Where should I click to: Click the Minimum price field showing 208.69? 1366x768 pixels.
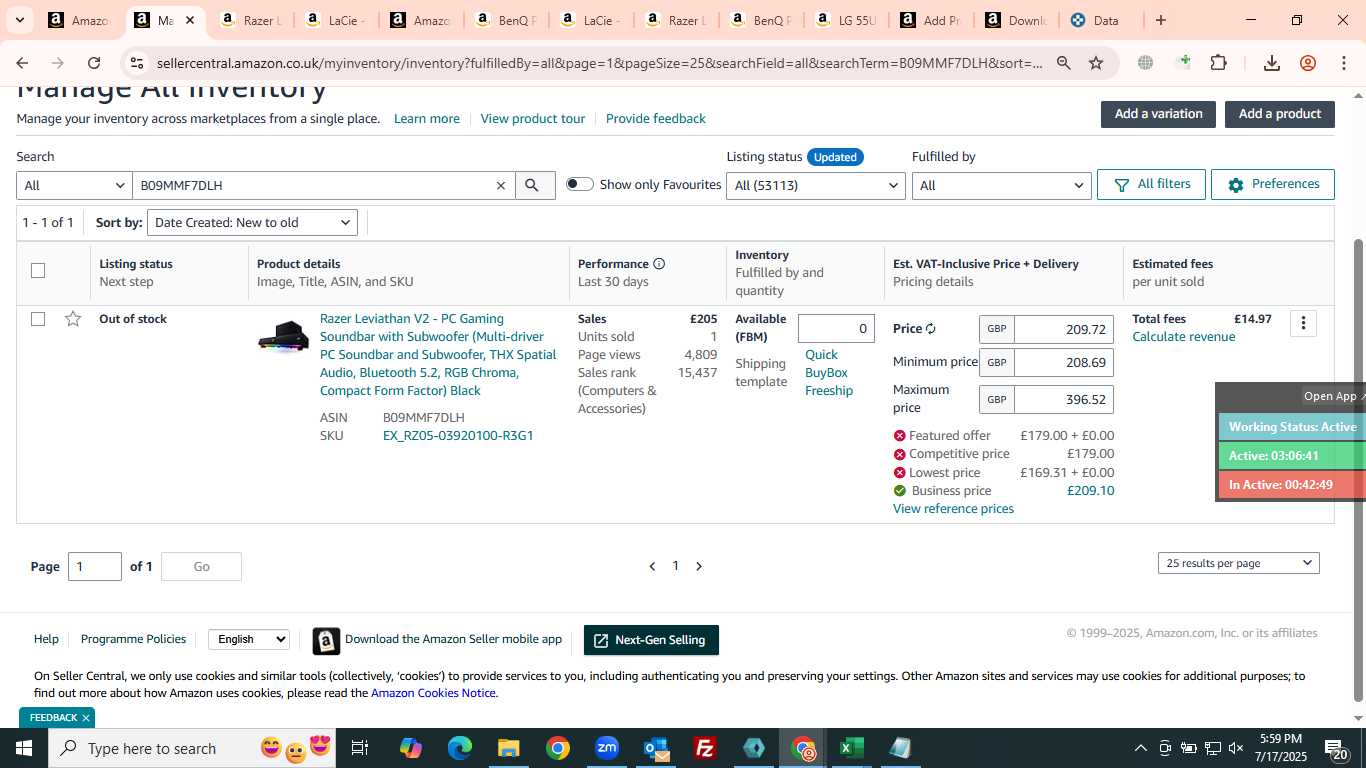pyautogui.click(x=1063, y=362)
